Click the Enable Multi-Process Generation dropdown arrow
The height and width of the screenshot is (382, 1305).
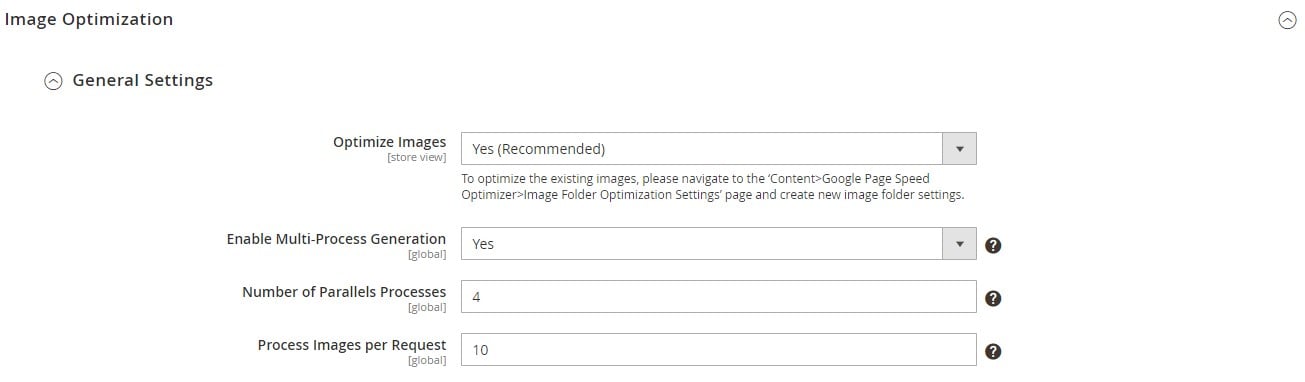click(x=959, y=243)
